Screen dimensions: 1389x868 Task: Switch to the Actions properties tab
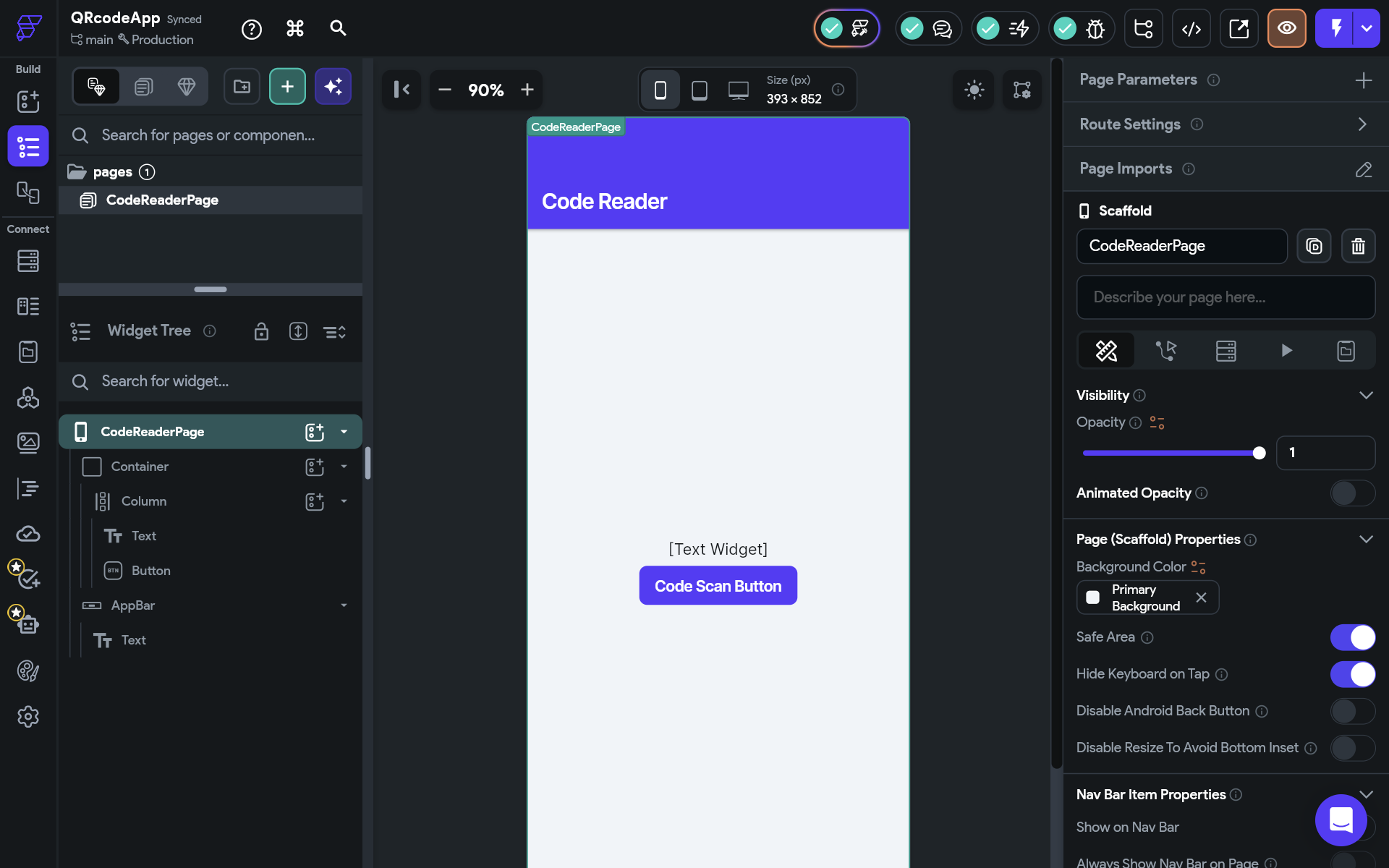point(1165,351)
